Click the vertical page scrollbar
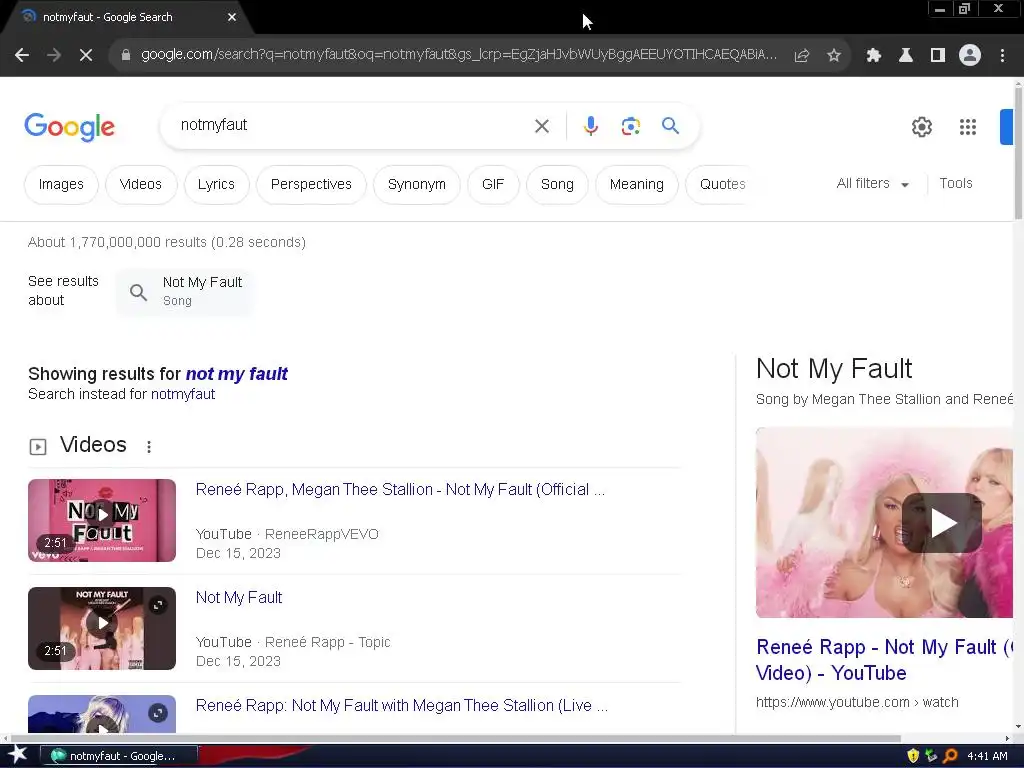The image size is (1024, 768). [1019, 152]
